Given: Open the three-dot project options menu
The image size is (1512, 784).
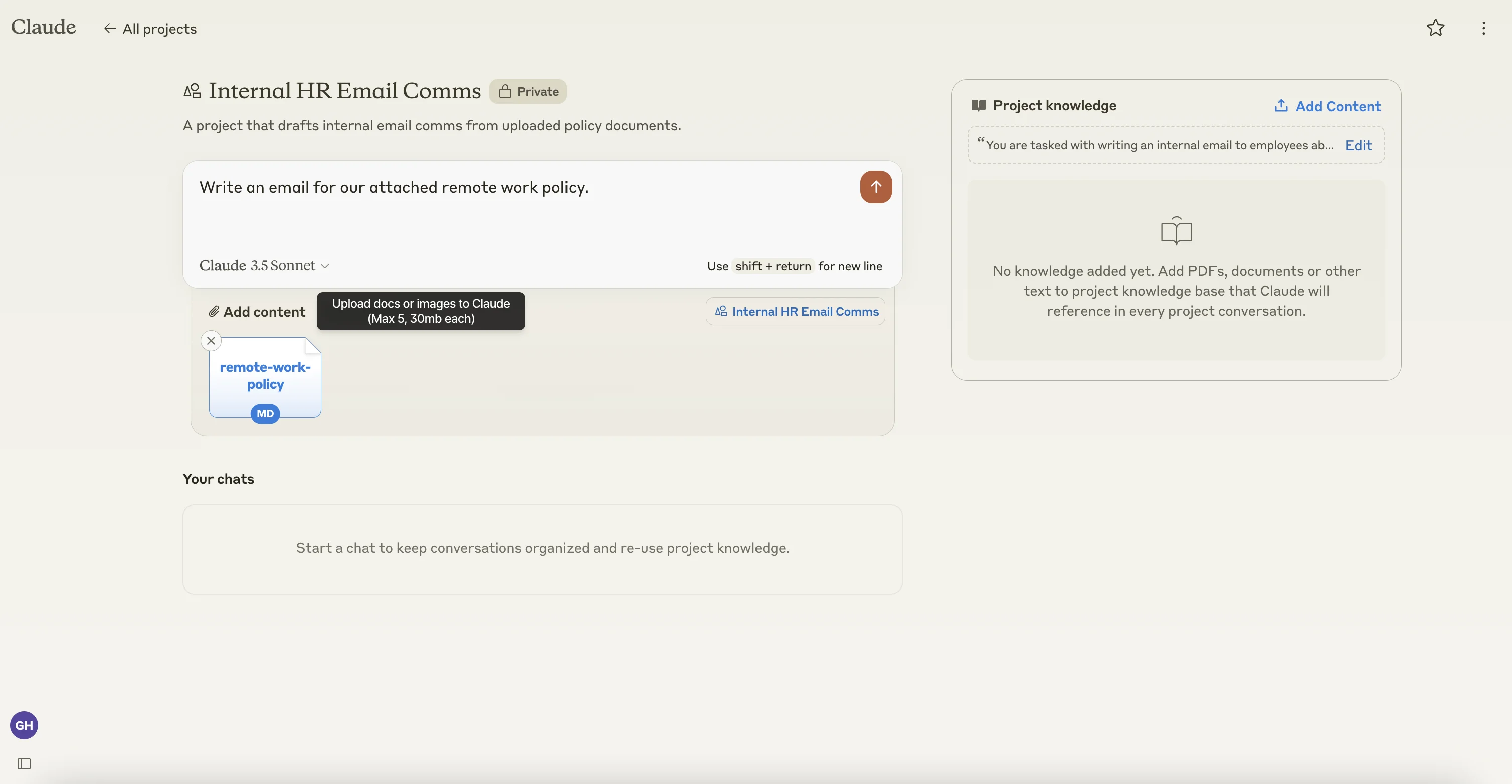Looking at the screenshot, I should click(x=1483, y=28).
